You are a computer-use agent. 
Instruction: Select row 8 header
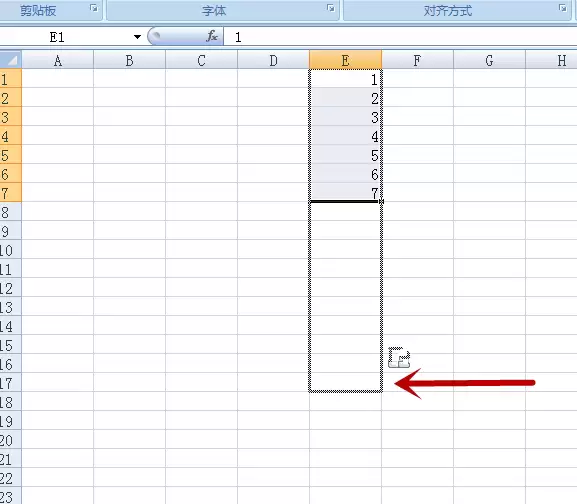(10, 212)
